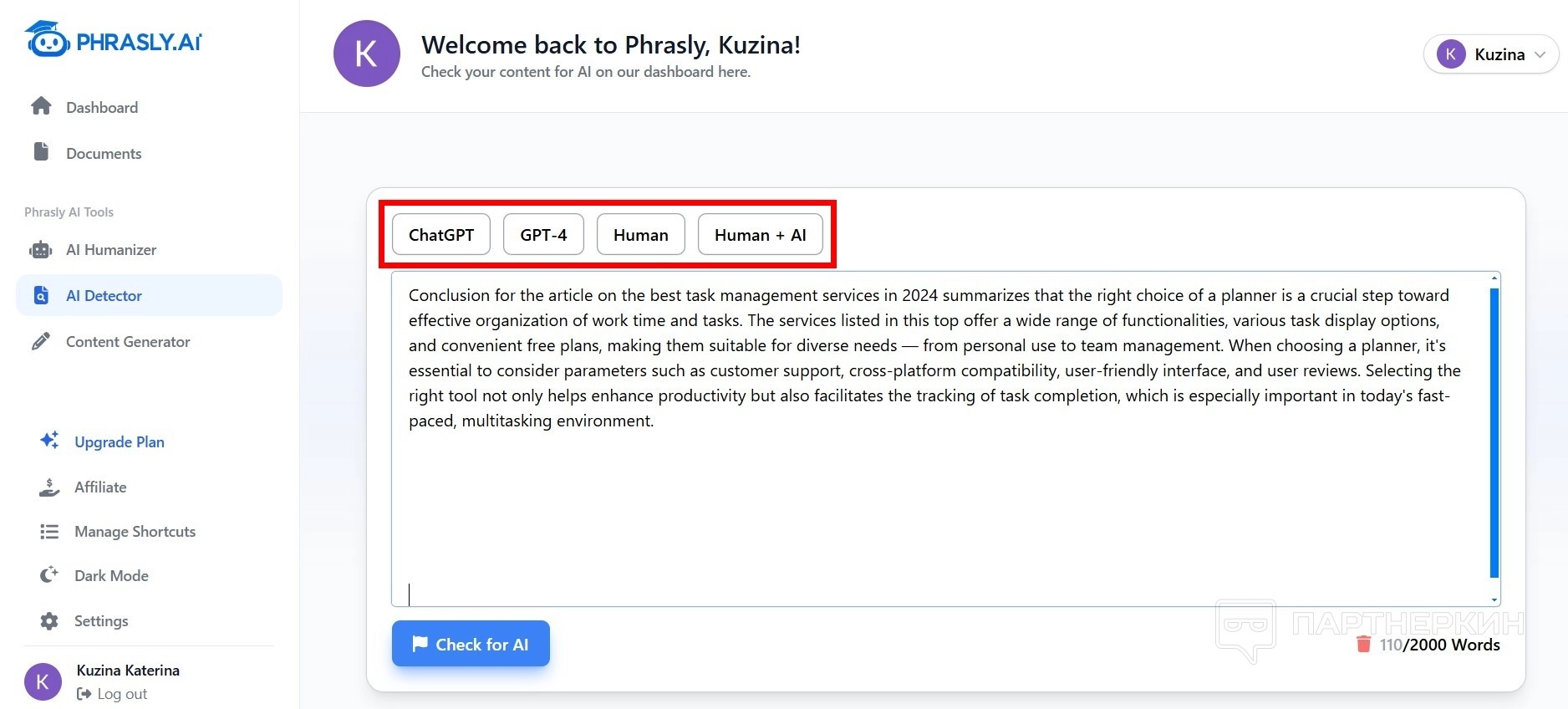Open Dashboard via the house icon
This screenshot has height=709, width=1568.
tap(41, 106)
